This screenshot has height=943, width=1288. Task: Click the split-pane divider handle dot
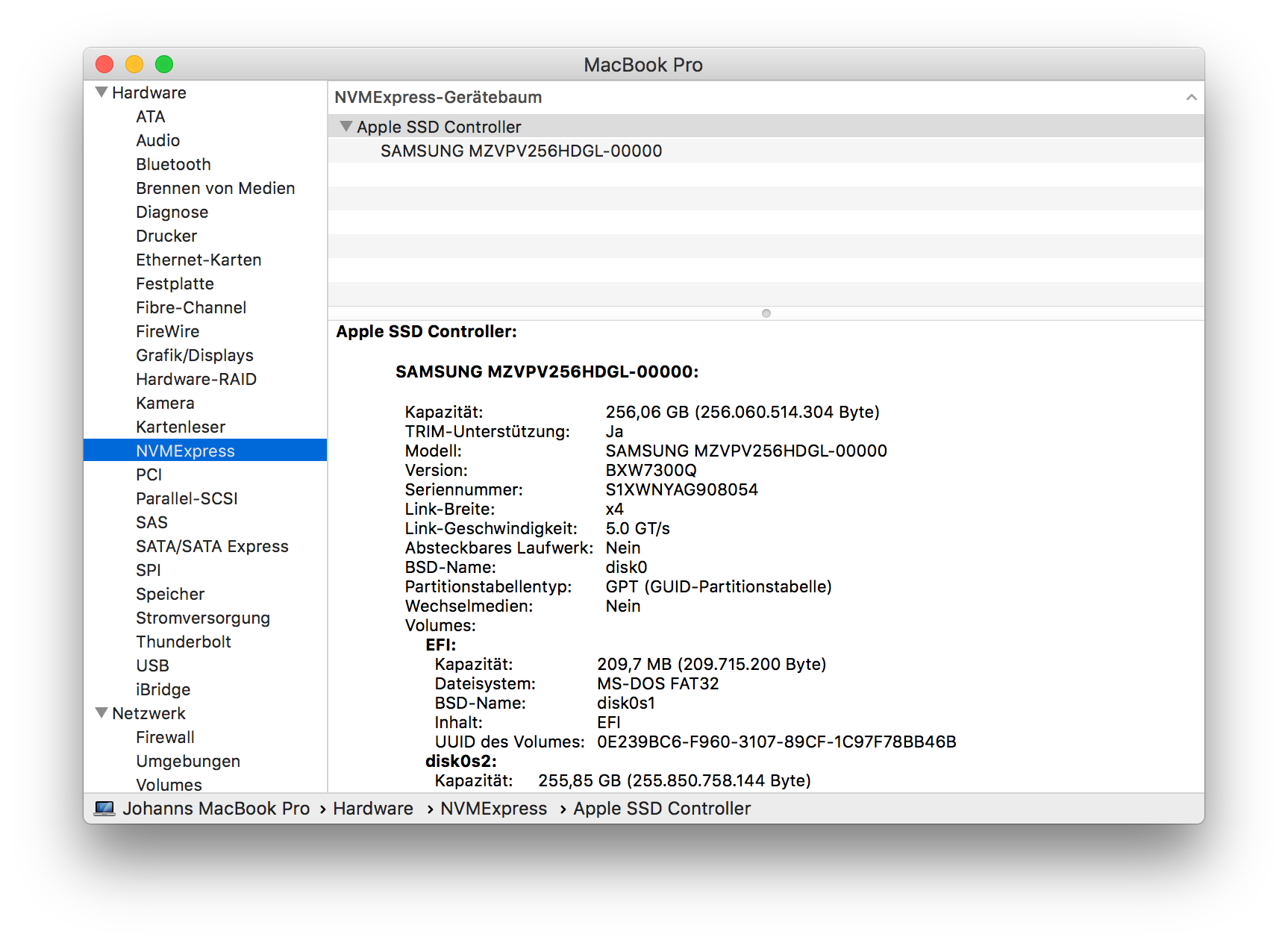[766, 313]
